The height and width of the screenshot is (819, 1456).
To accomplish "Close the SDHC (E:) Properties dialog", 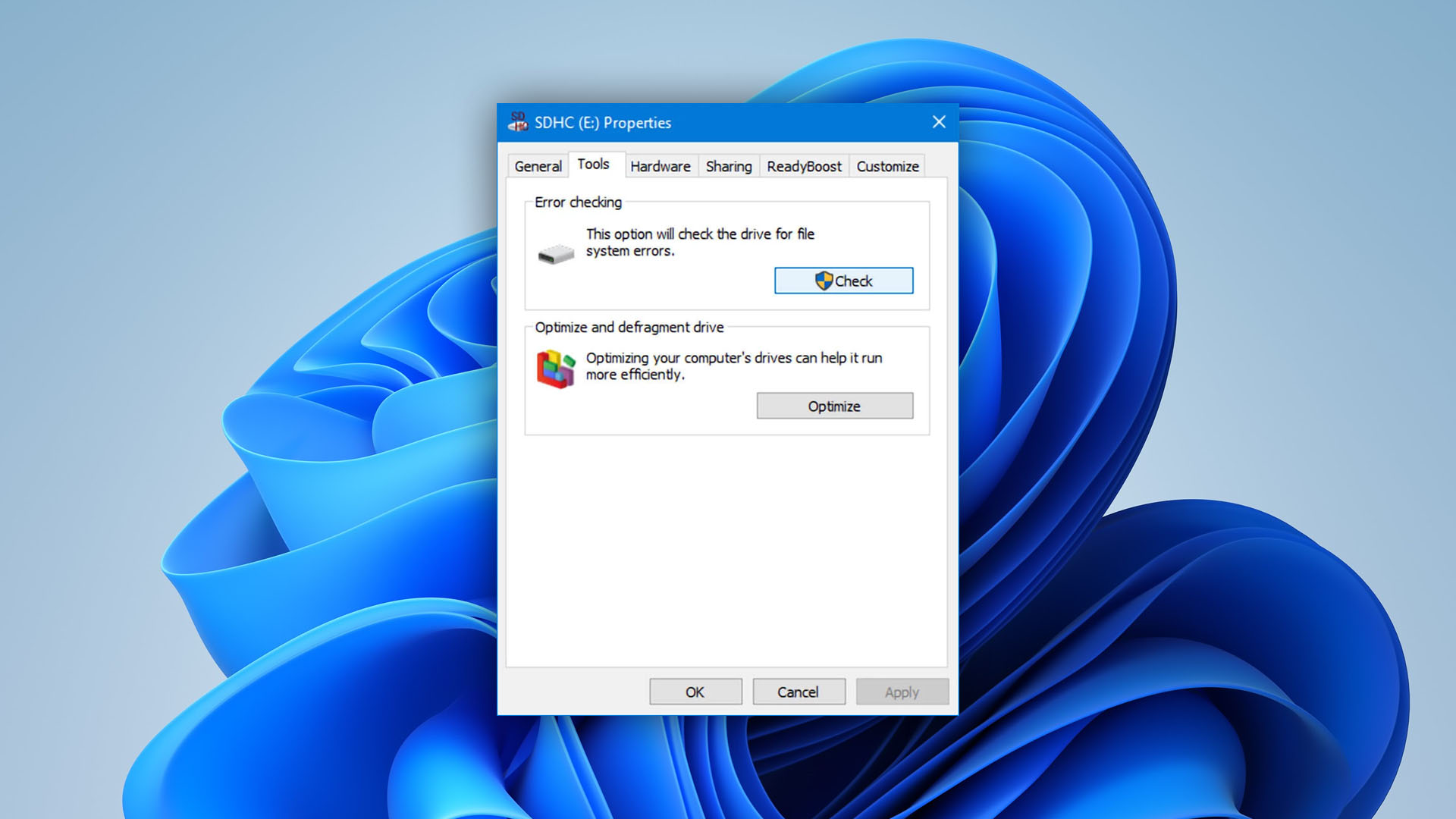I will [x=939, y=122].
